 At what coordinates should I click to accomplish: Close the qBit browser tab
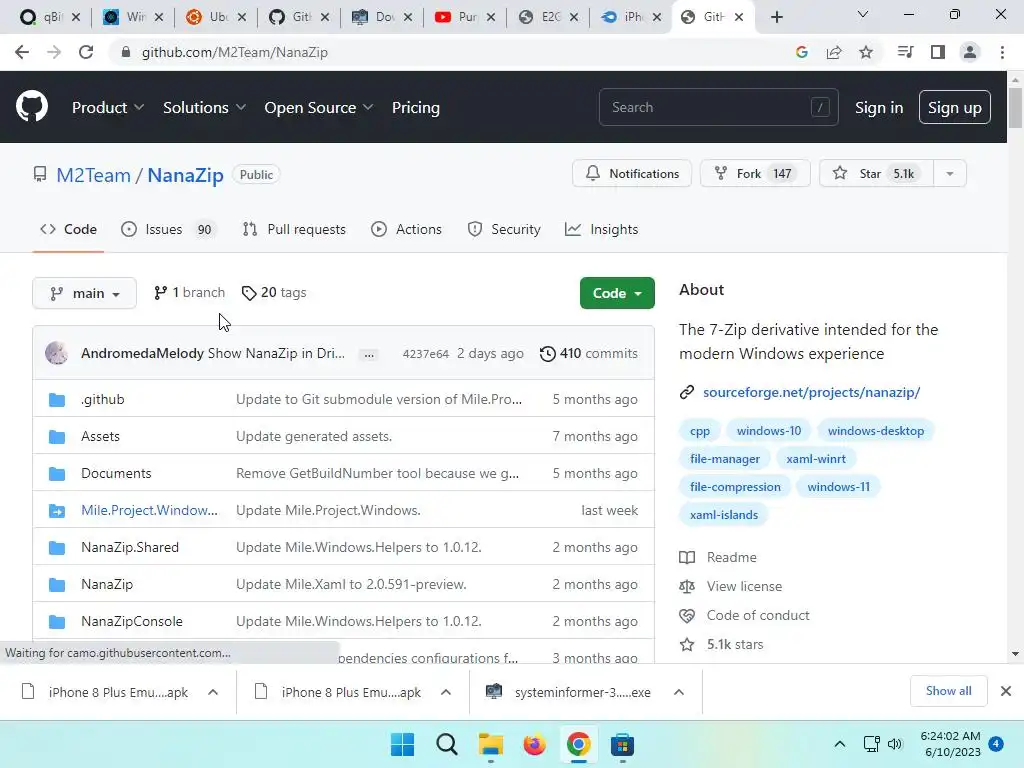(76, 17)
